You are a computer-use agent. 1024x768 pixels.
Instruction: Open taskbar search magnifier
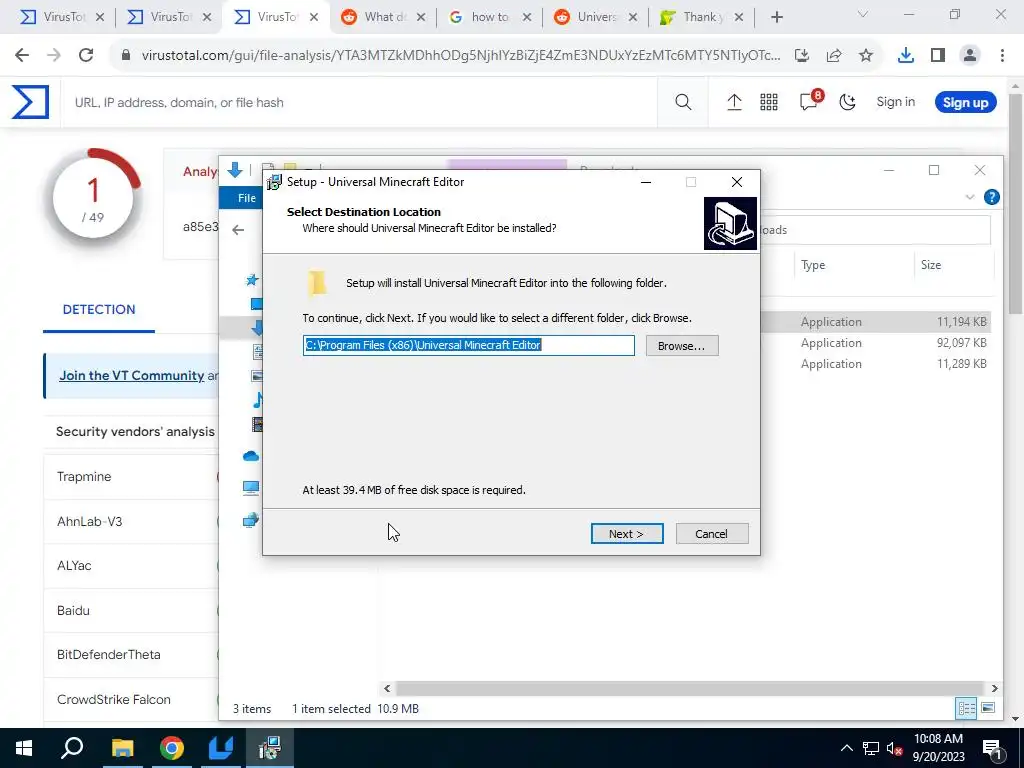click(72, 748)
